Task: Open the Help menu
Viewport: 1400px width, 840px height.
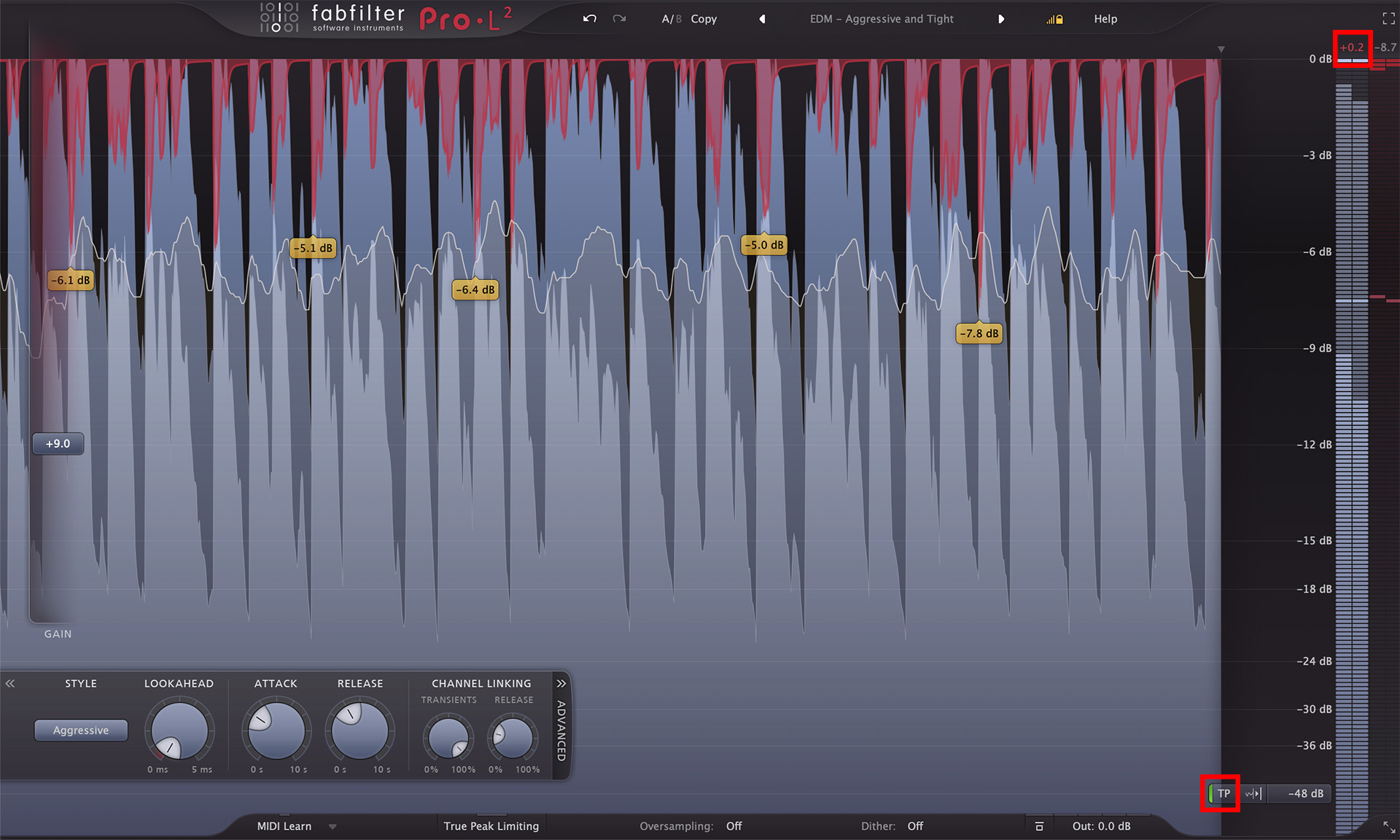Action: pyautogui.click(x=1105, y=19)
